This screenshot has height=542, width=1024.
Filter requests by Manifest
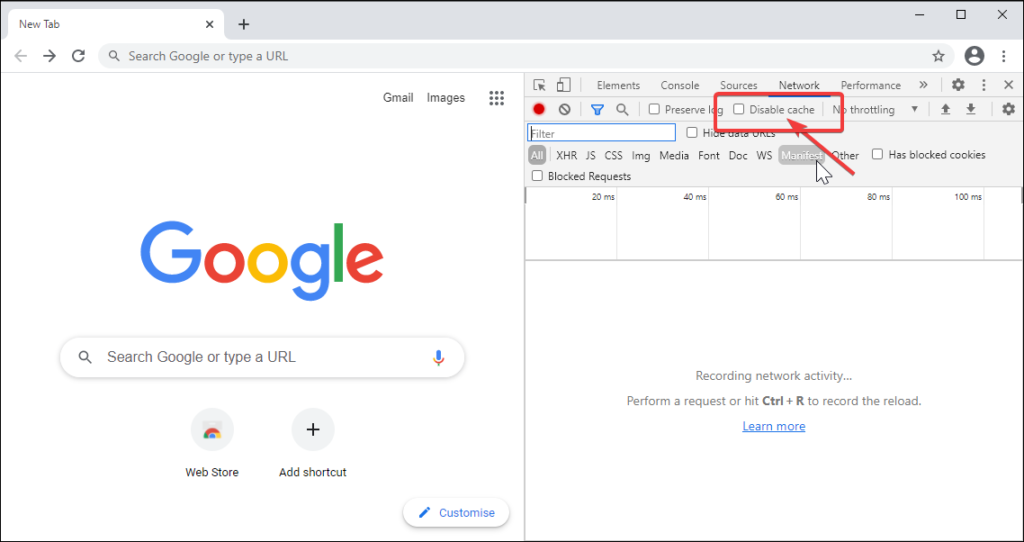click(x=801, y=155)
